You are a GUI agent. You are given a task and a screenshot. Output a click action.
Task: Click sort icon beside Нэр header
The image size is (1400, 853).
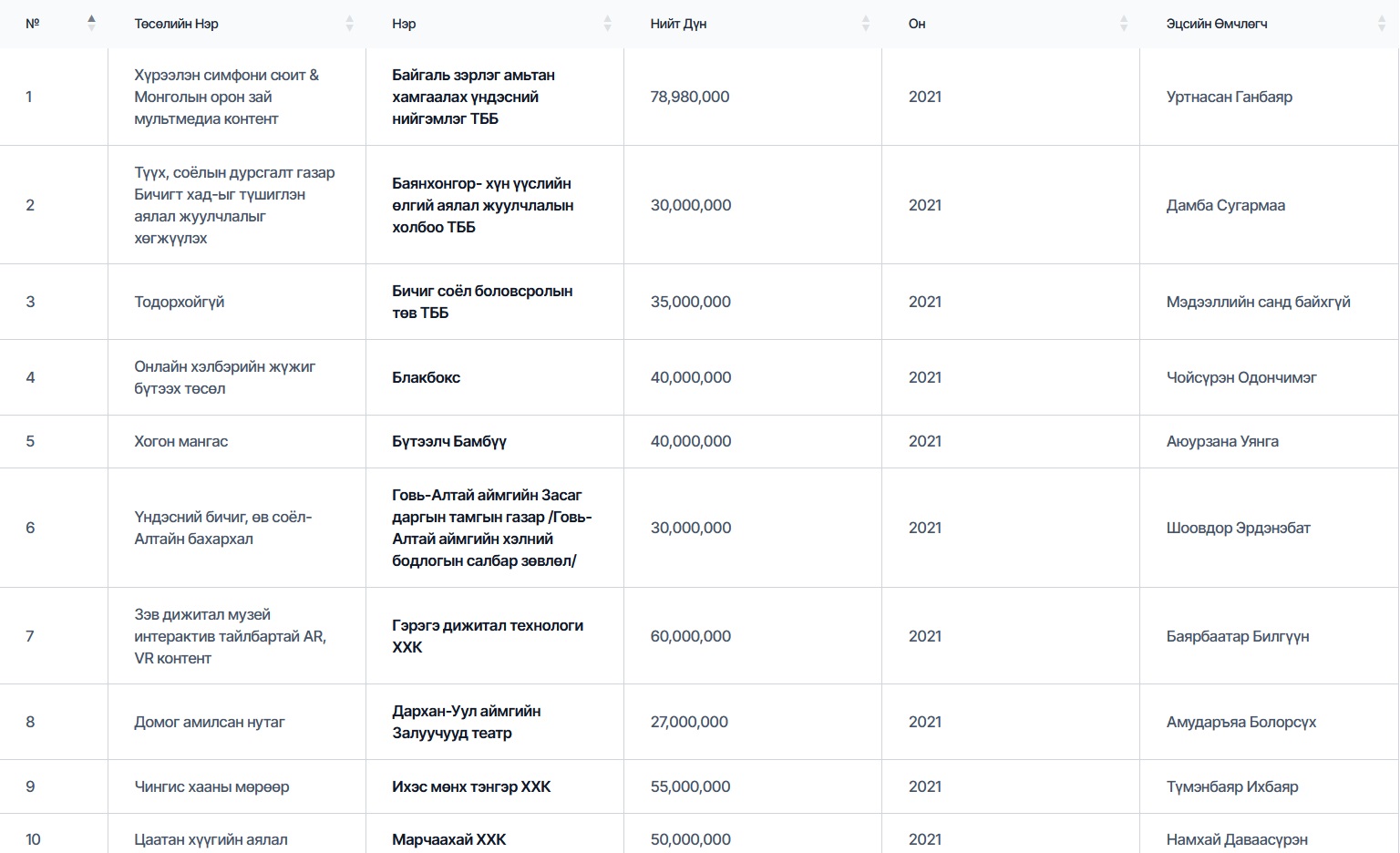(607, 24)
